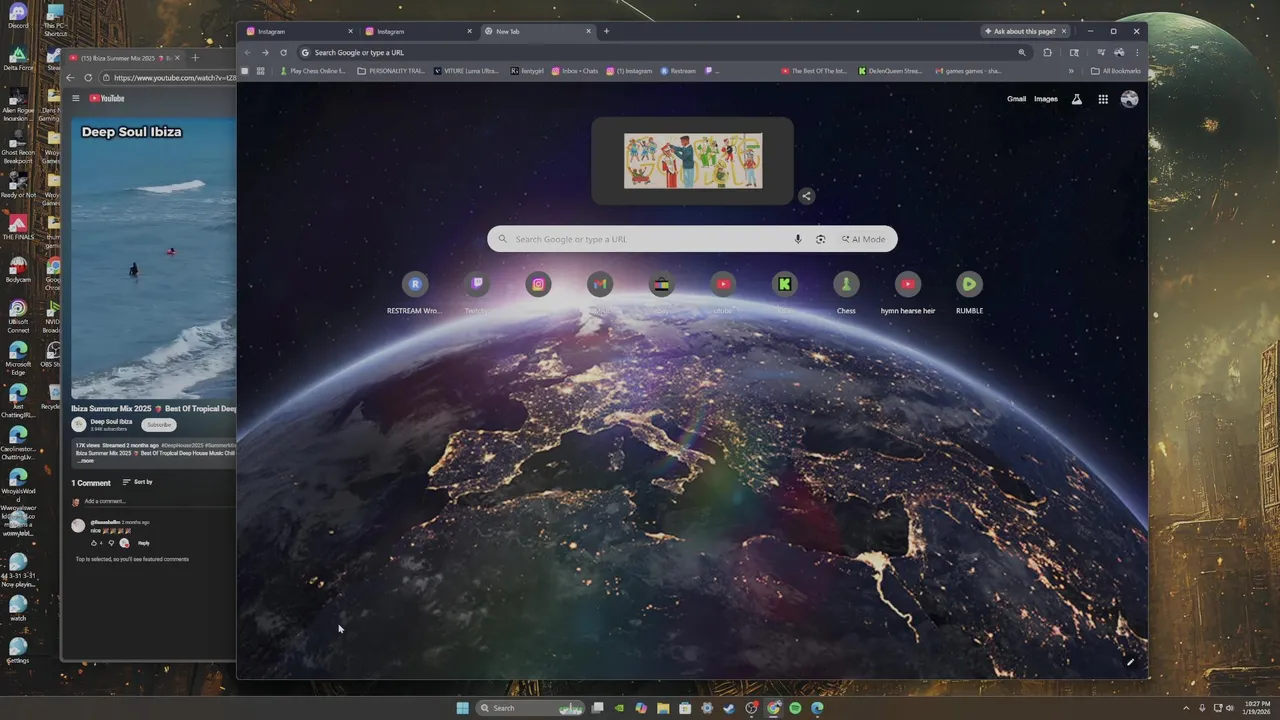Open Search Labs flask icon
Viewport: 1280px width, 720px height.
[1077, 99]
